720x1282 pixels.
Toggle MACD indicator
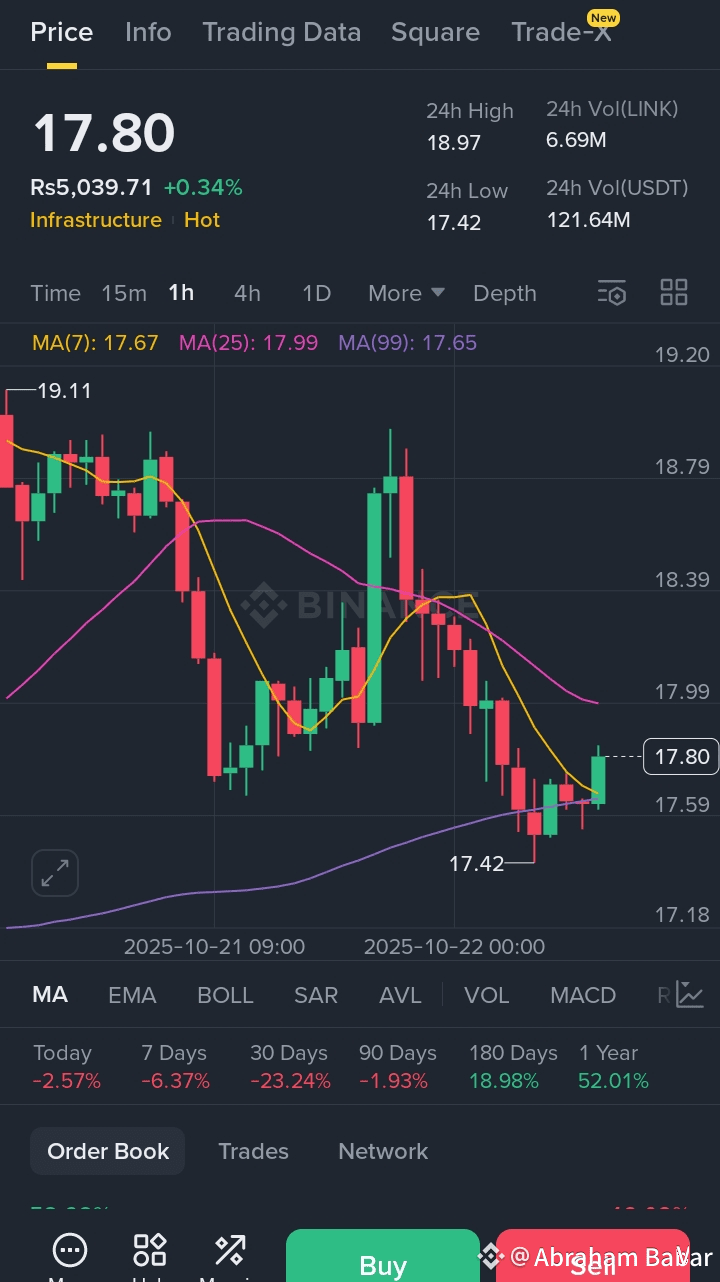[x=583, y=995]
